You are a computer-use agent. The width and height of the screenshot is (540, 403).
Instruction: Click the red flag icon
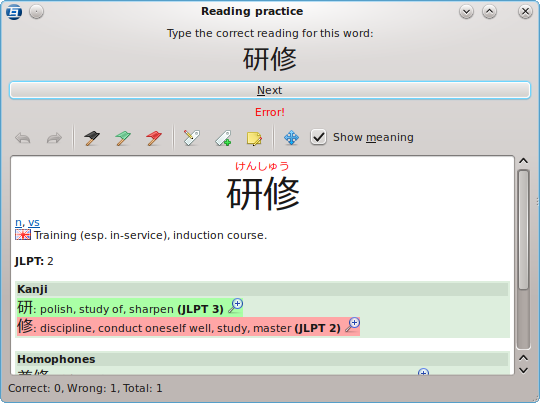click(x=154, y=138)
